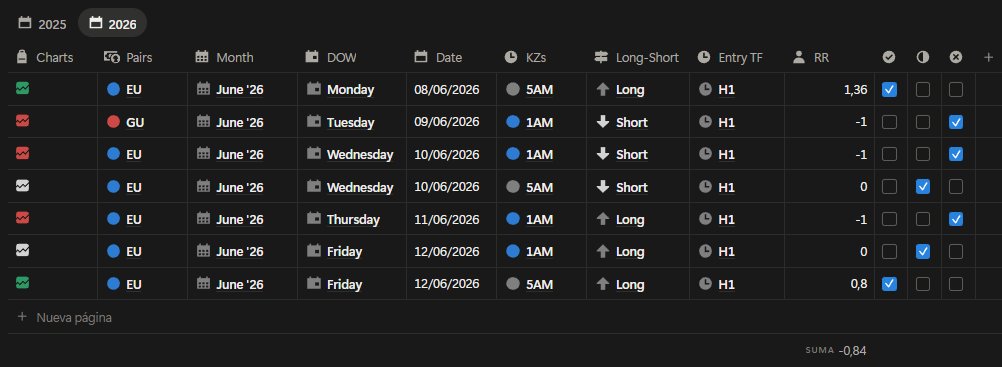Open the Thursday day-of-week link
The height and width of the screenshot is (367, 1002).
tap(353, 219)
